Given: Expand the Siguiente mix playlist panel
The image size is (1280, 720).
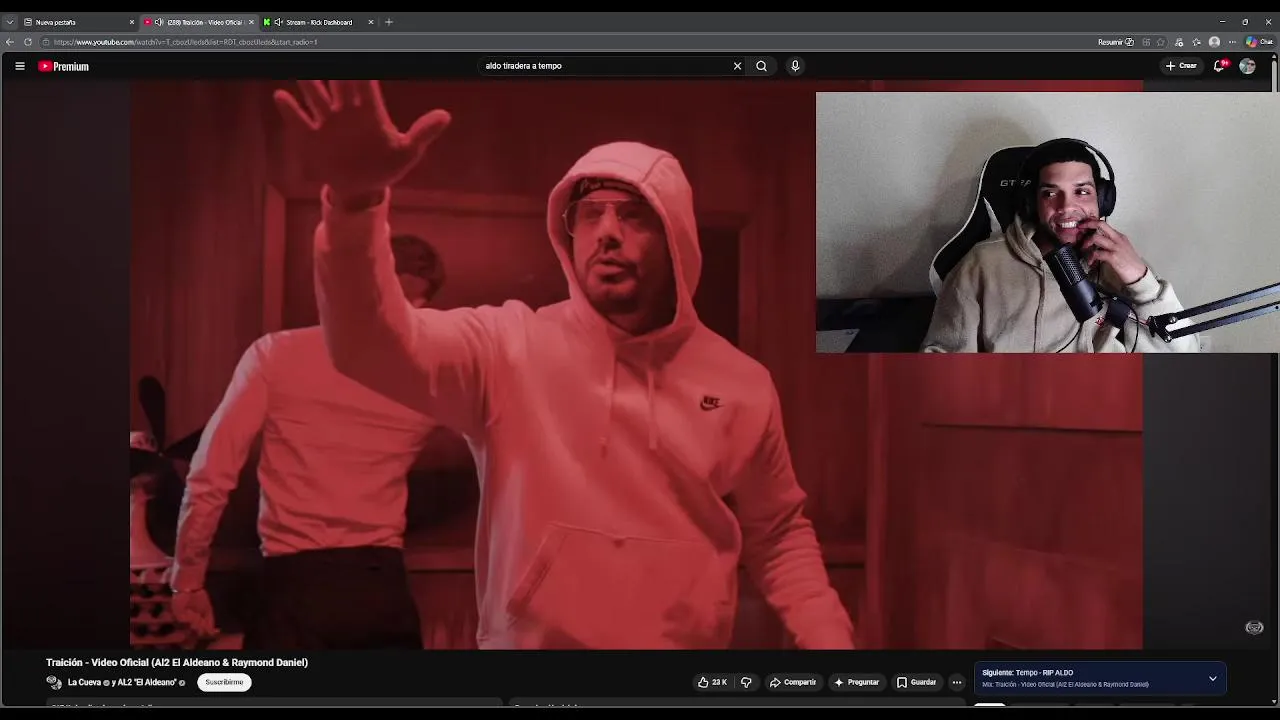Looking at the screenshot, I should (1213, 679).
